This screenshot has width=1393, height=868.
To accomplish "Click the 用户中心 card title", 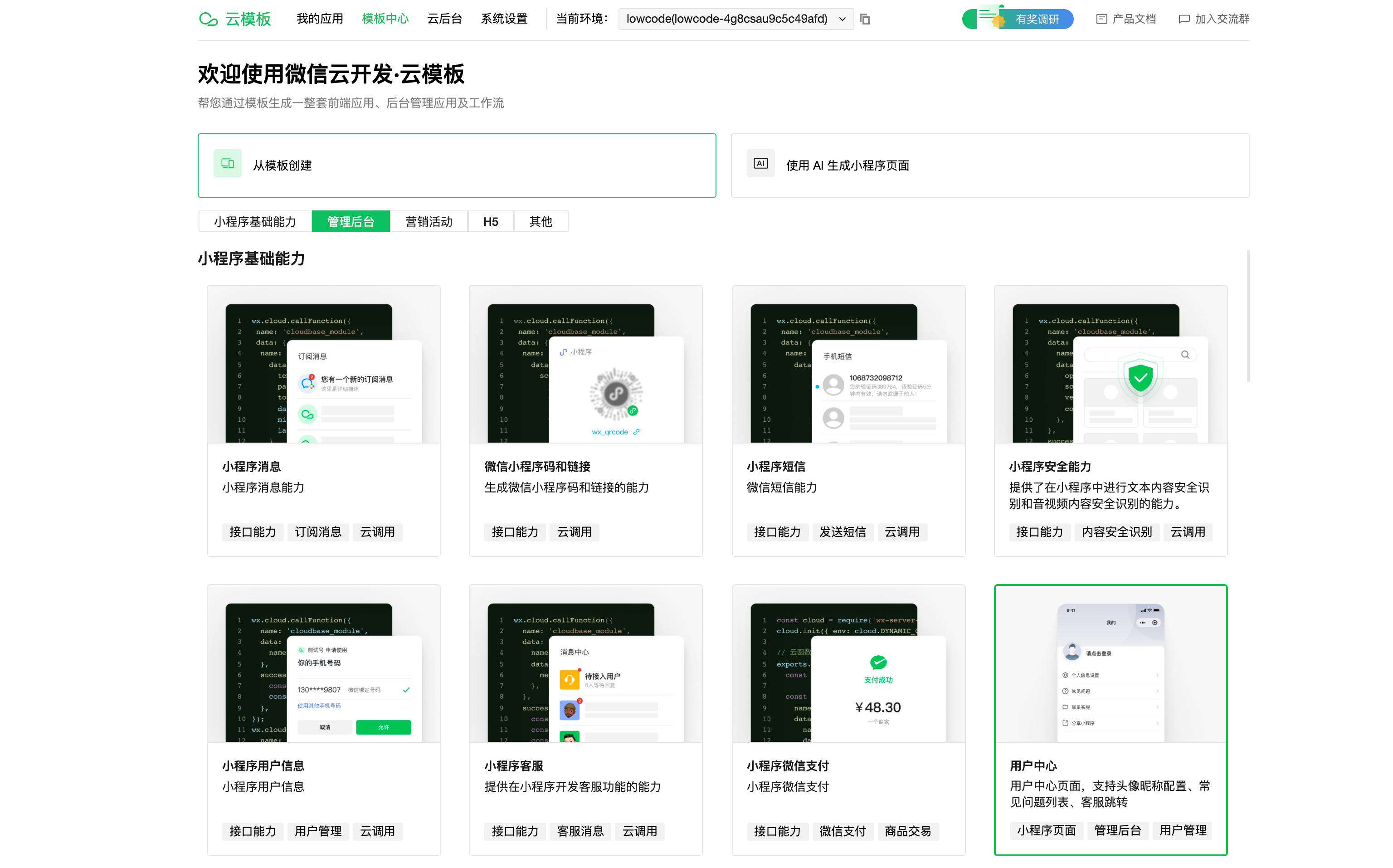I will [1033, 766].
